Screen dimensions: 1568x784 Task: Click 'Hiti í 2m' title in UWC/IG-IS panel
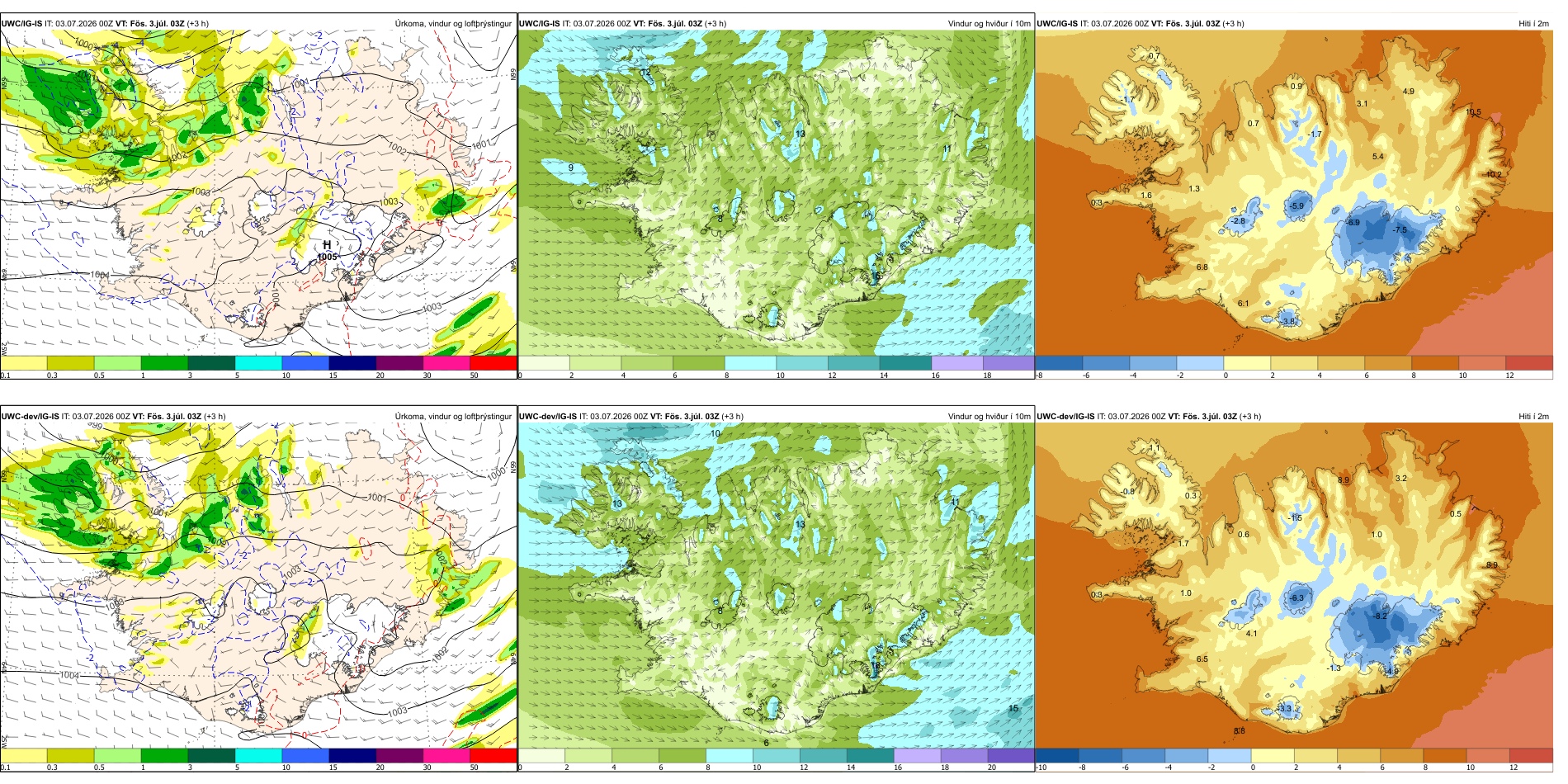coord(1533,24)
